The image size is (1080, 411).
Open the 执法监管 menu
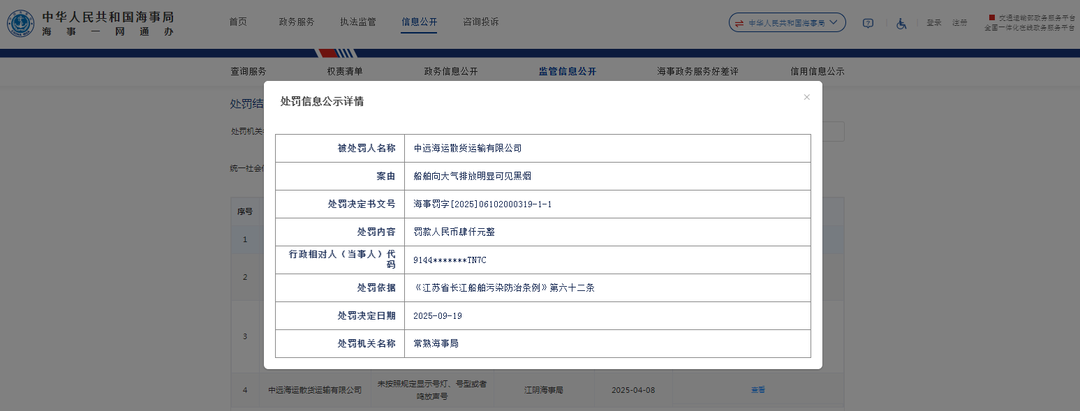[x=357, y=22]
